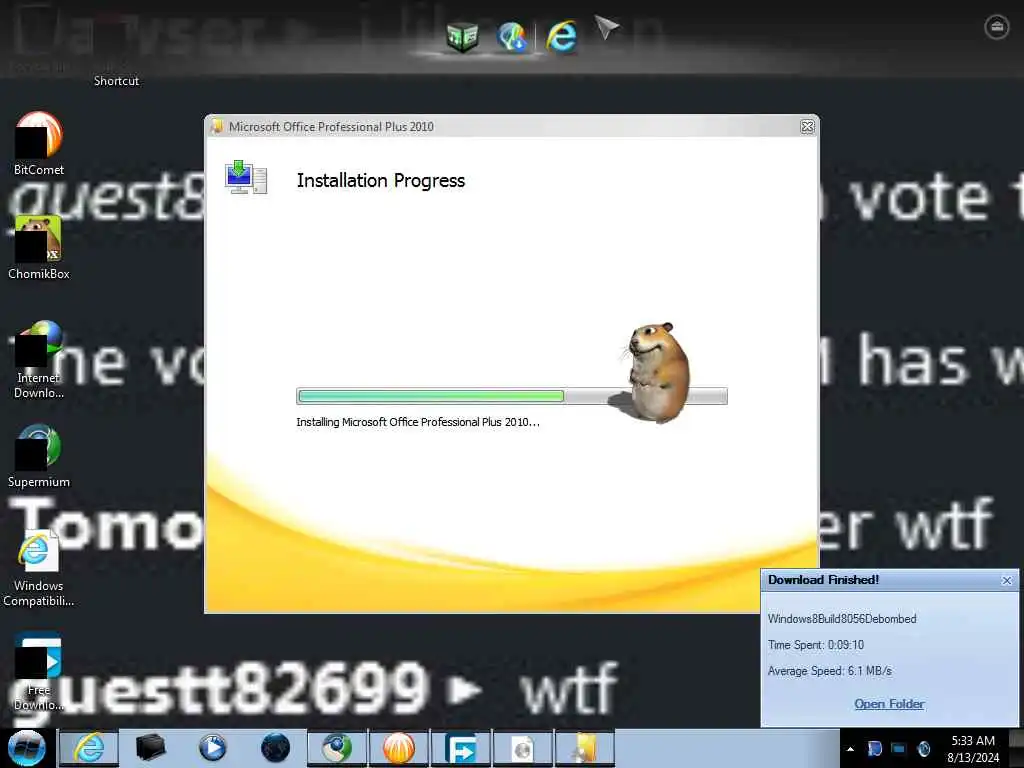Open the Supermium browser desktop icon
This screenshot has height=768, width=1024.
pos(39,456)
